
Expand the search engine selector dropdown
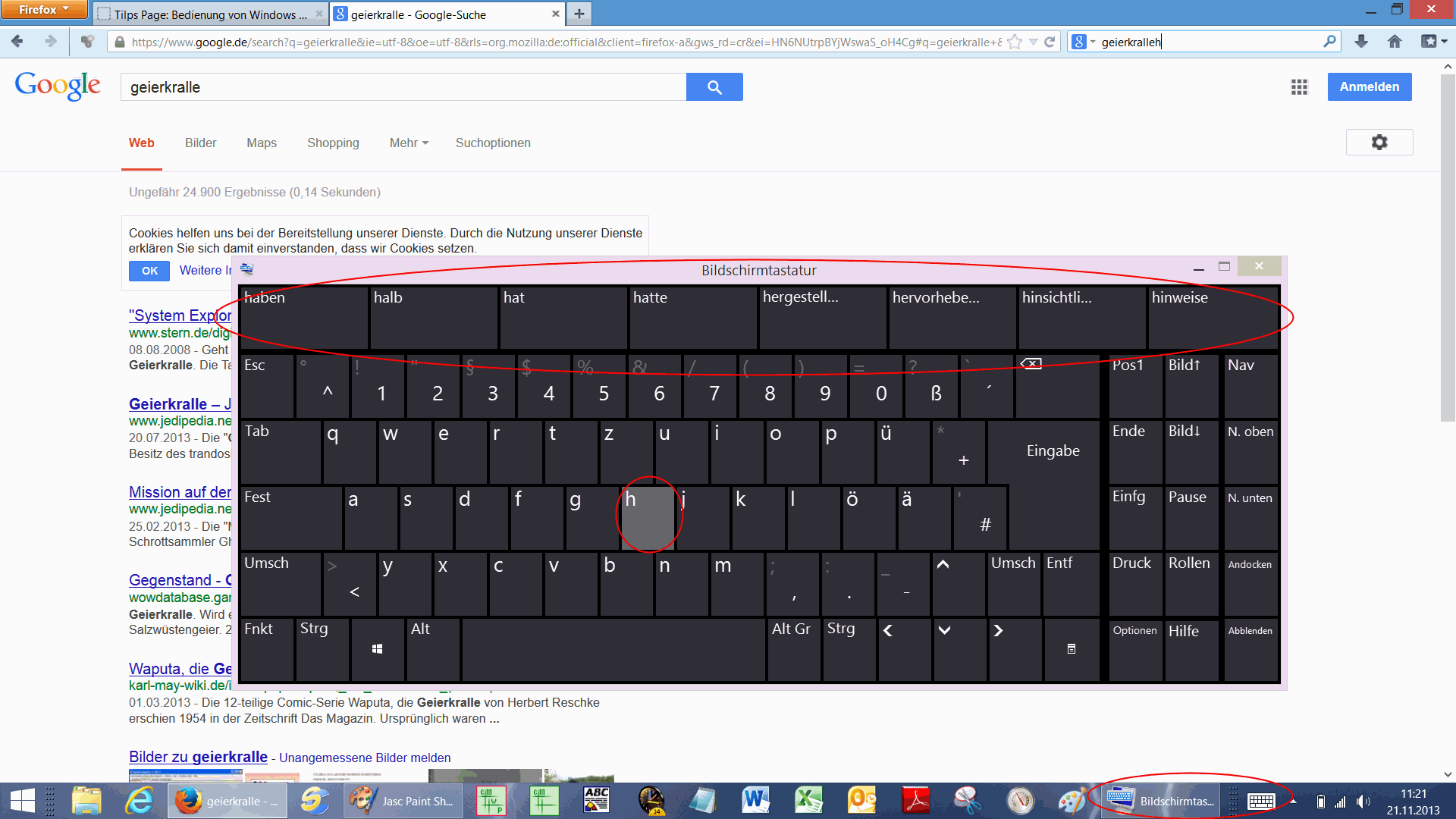click(x=1084, y=42)
